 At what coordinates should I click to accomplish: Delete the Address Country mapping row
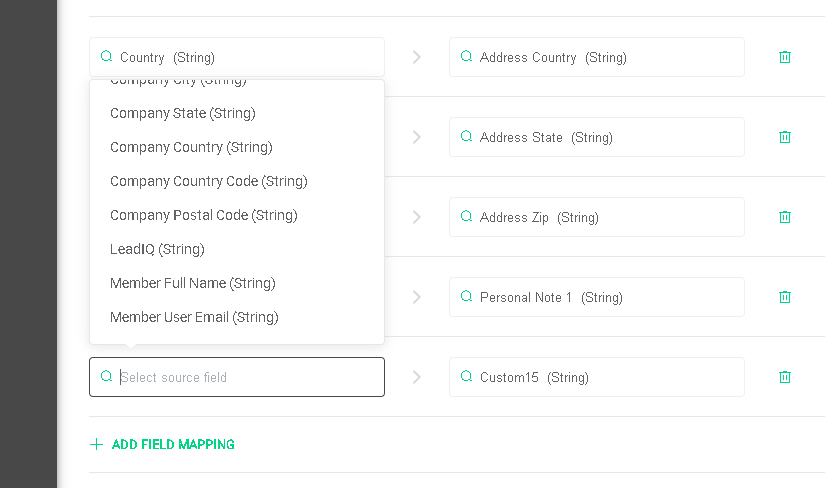(785, 57)
